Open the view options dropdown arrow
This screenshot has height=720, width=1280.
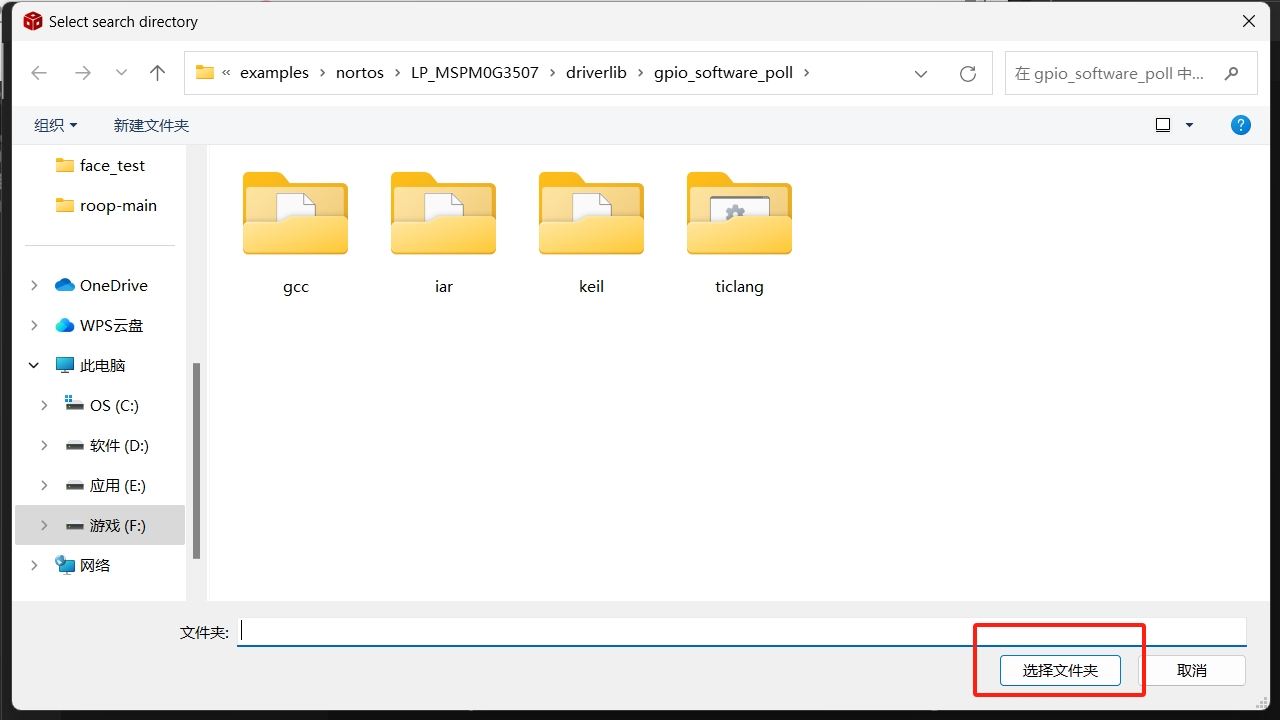(1189, 125)
